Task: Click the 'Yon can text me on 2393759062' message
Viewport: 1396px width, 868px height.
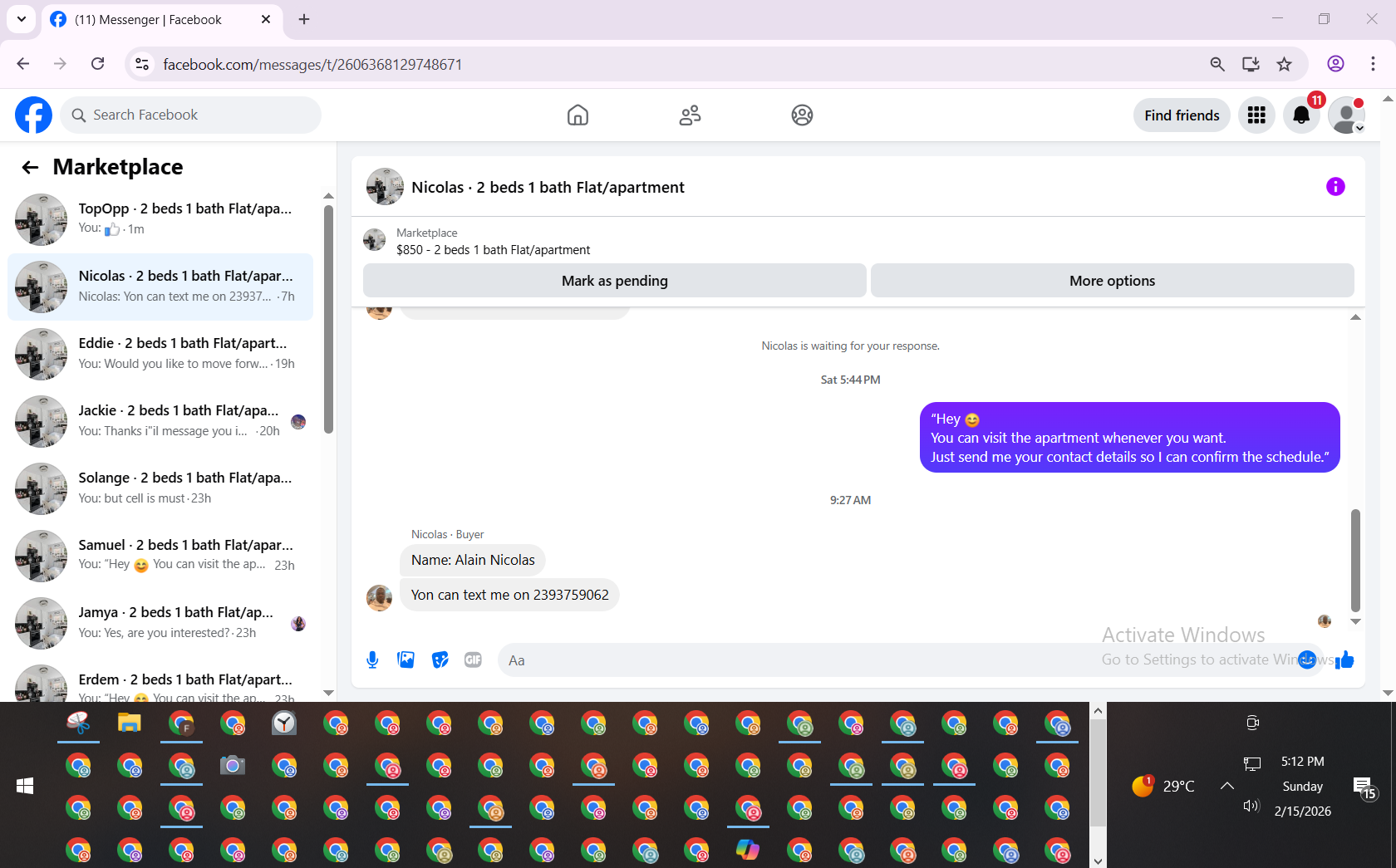Action: pos(509,595)
